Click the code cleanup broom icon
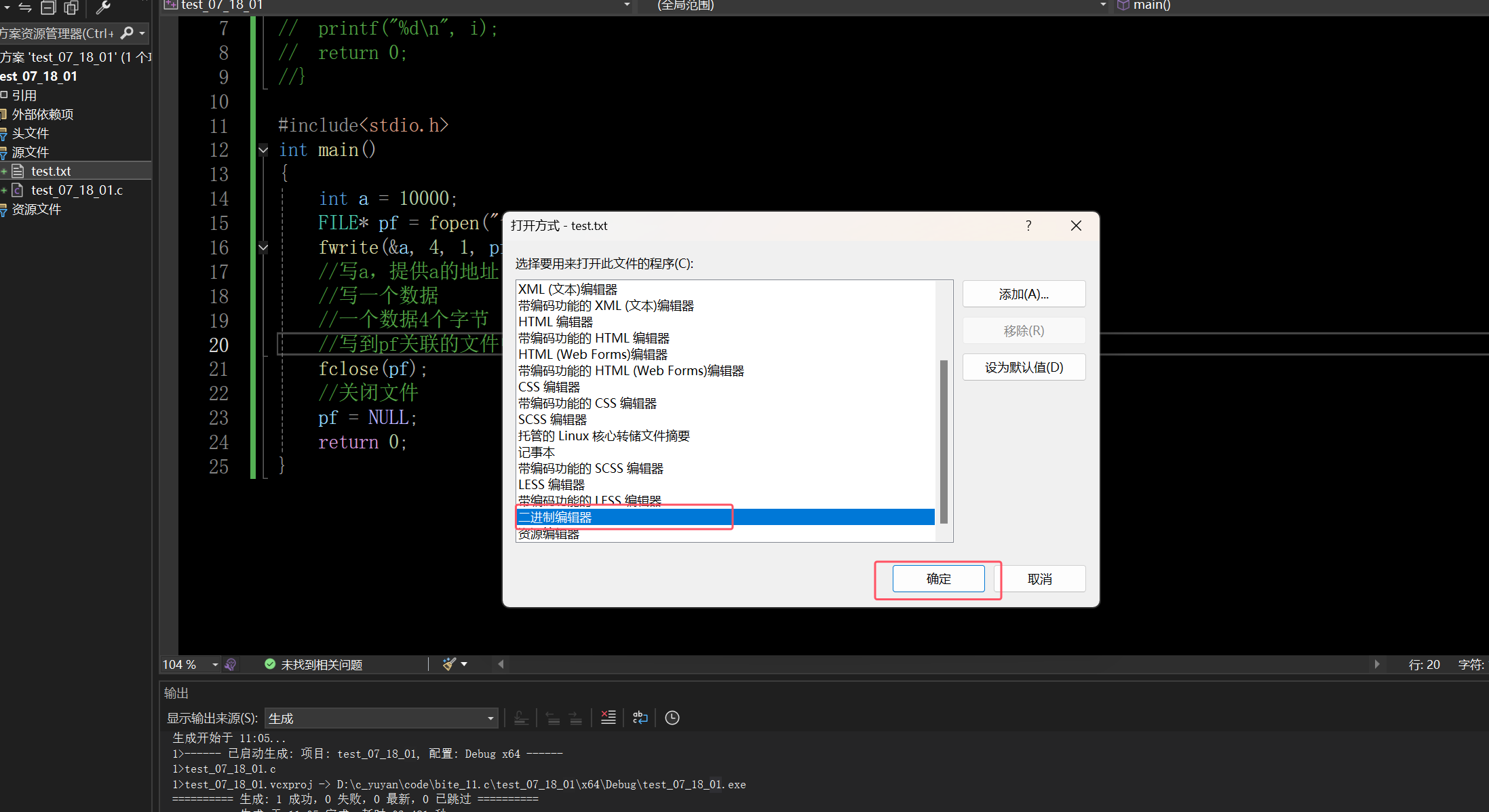 coord(449,664)
